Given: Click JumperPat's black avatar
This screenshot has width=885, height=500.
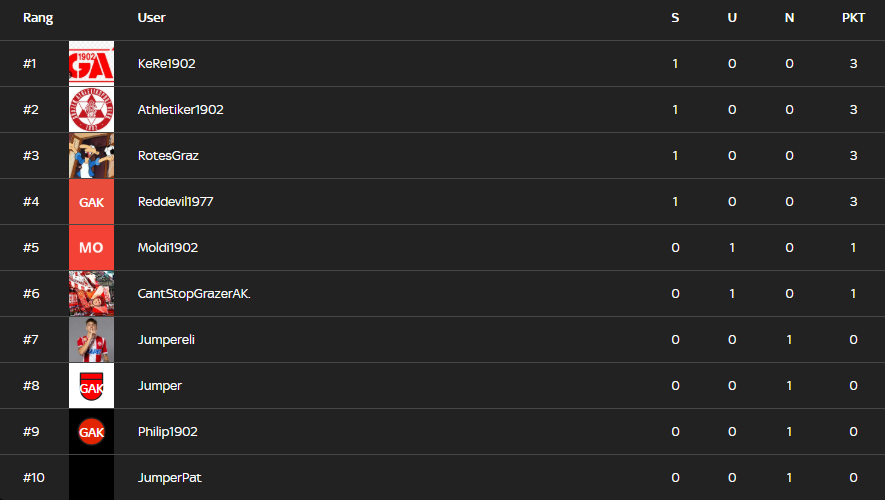Looking at the screenshot, I should click(91, 478).
